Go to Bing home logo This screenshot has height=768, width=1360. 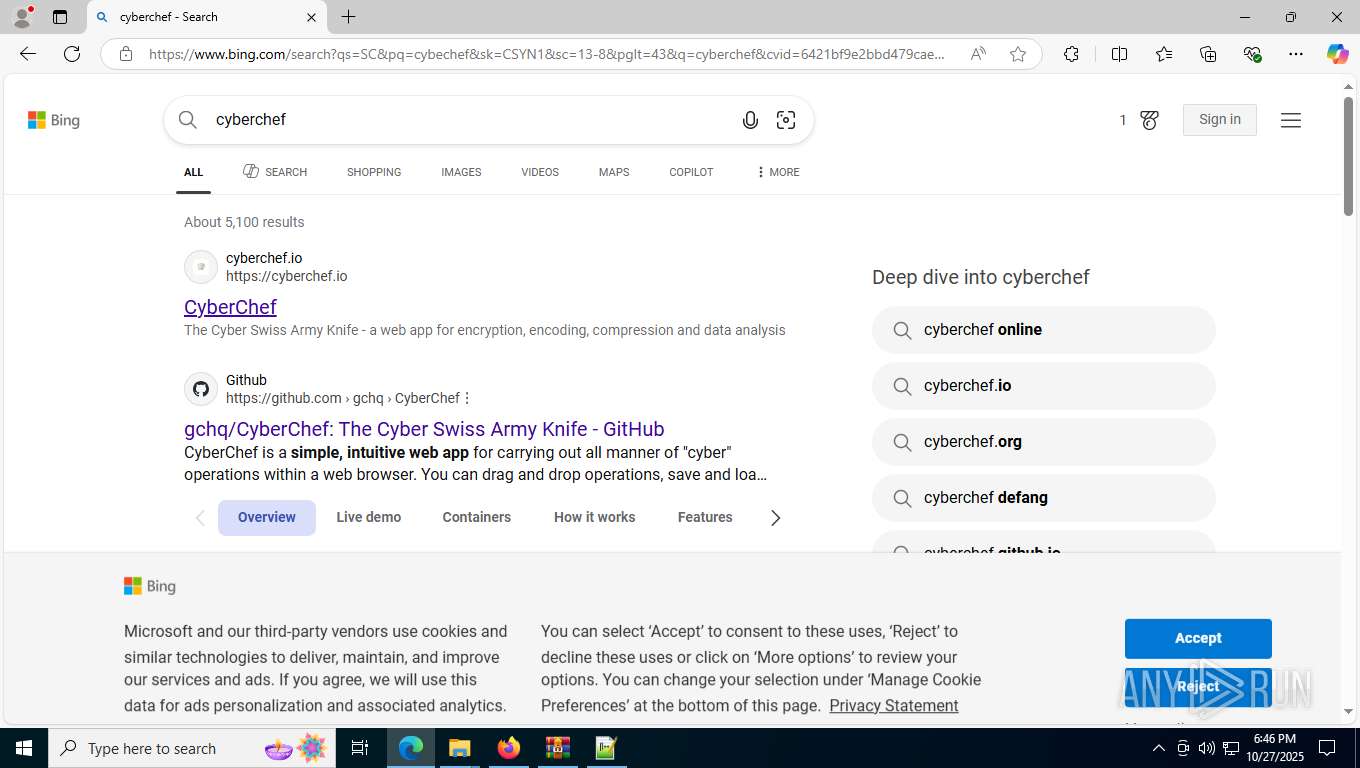click(x=54, y=120)
